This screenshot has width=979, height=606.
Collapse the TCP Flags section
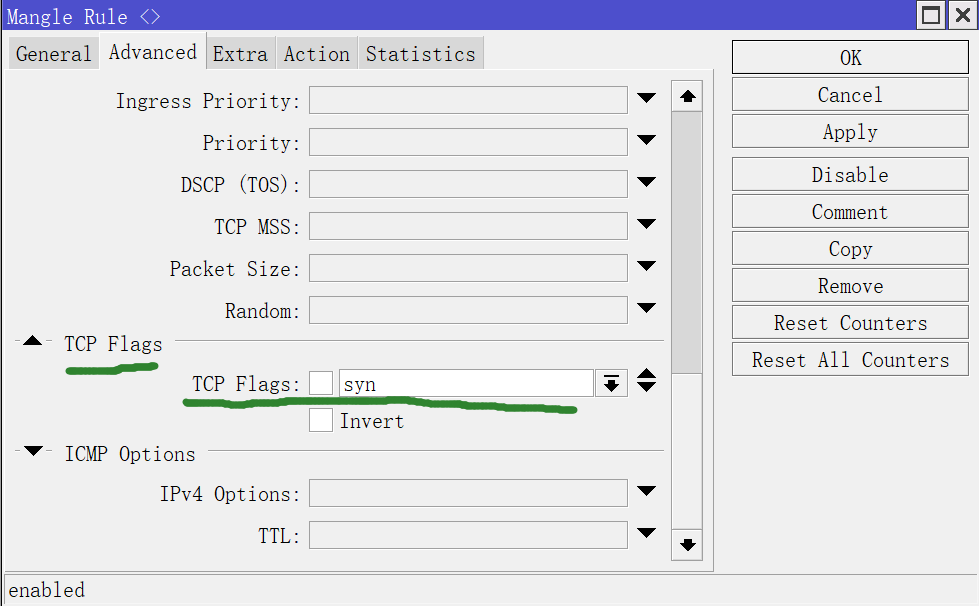pos(33,342)
